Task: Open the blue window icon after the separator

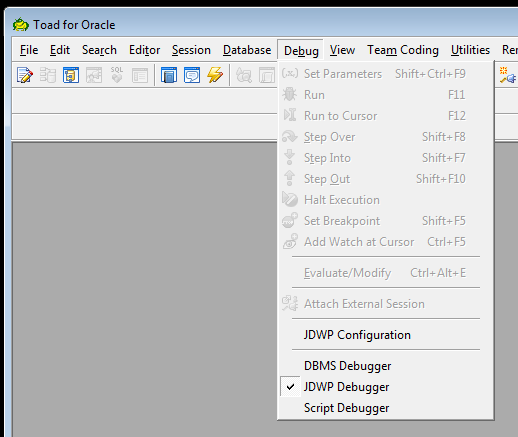Action: pyautogui.click(x=169, y=75)
